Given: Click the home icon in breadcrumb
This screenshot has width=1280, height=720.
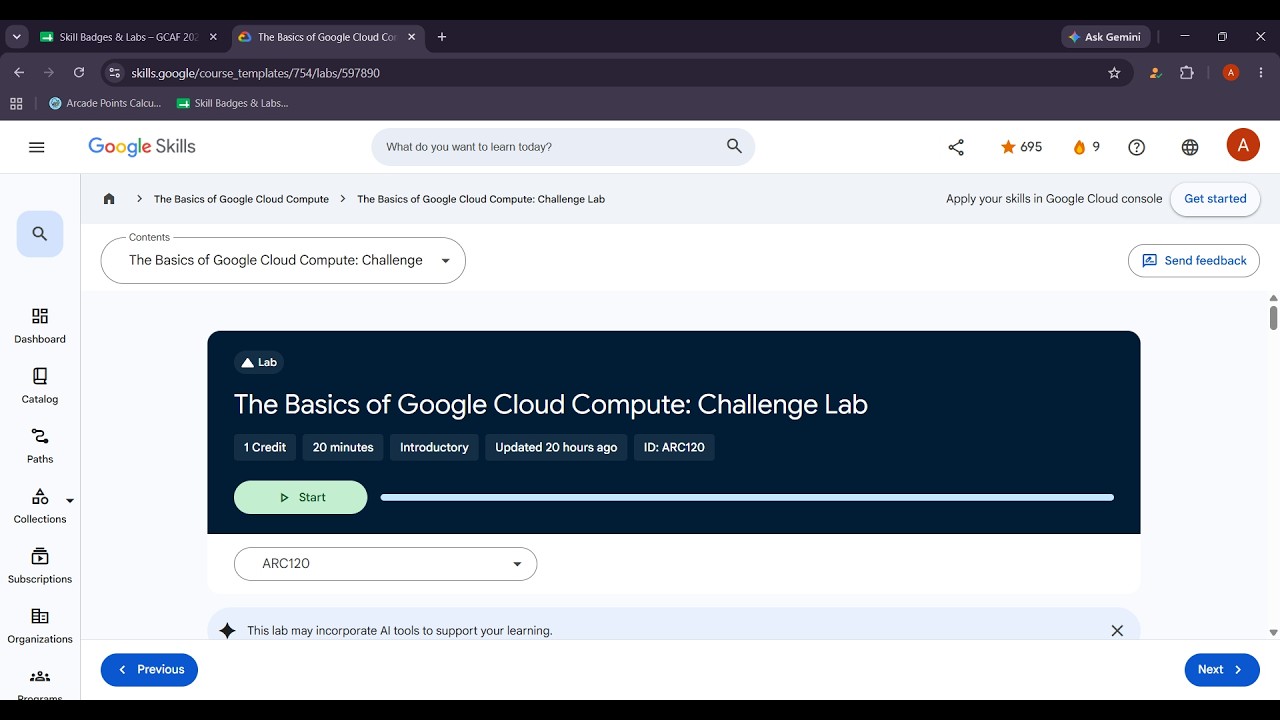Looking at the screenshot, I should [109, 199].
